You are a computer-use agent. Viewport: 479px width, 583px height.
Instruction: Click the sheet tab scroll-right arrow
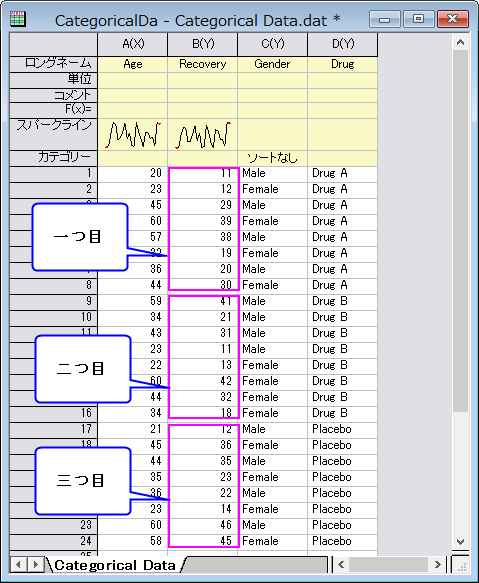pyautogui.click(x=35, y=565)
